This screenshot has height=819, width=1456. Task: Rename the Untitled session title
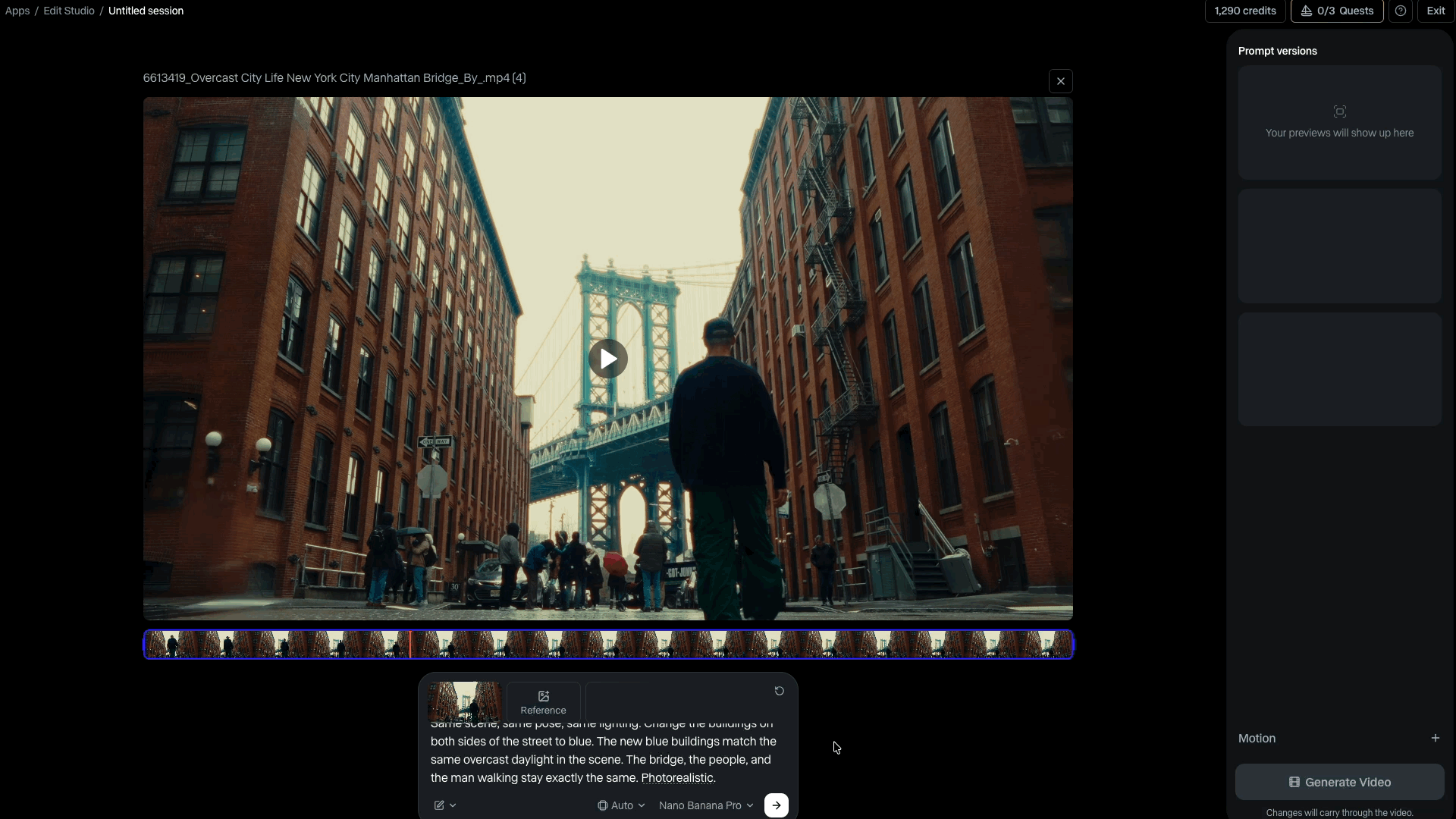[146, 11]
